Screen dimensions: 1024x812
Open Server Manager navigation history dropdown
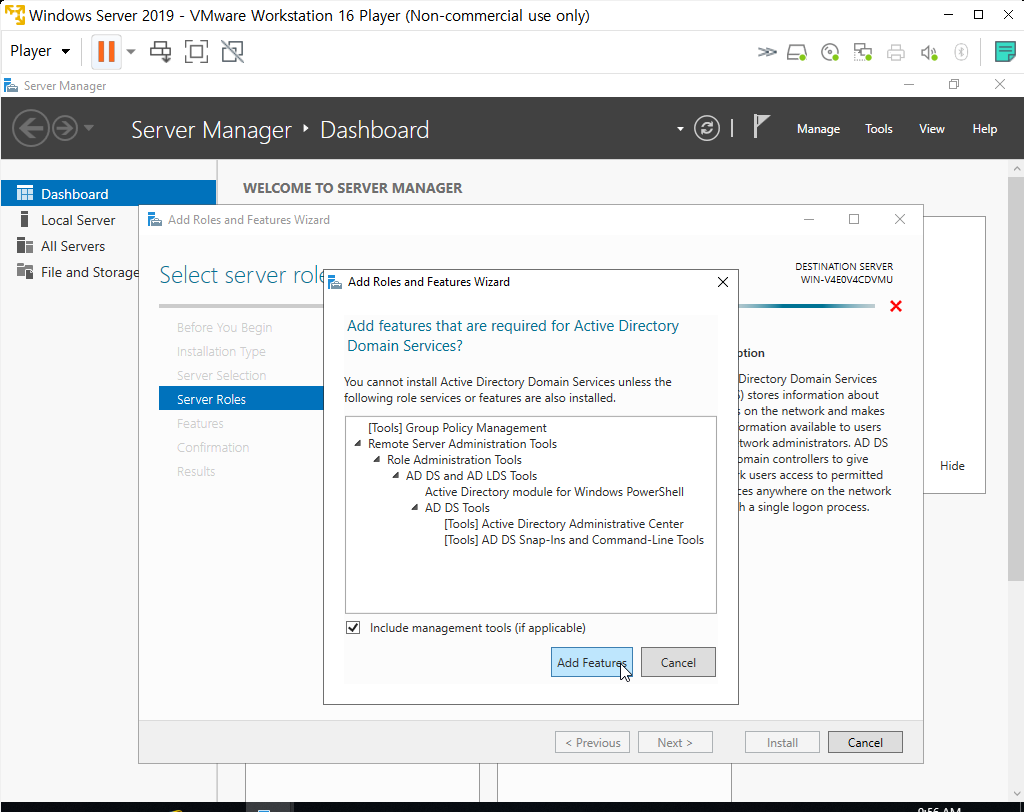89,128
